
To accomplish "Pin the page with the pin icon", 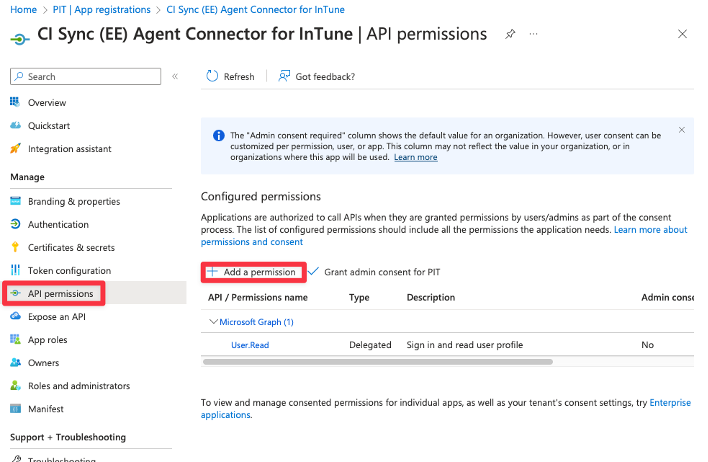I will [x=510, y=34].
